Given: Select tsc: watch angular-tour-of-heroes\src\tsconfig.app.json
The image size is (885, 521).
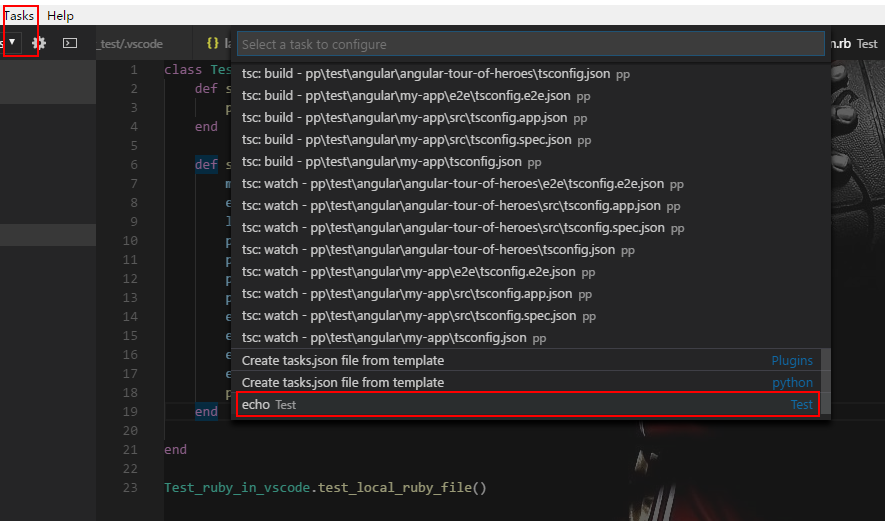Looking at the screenshot, I should tap(531, 205).
